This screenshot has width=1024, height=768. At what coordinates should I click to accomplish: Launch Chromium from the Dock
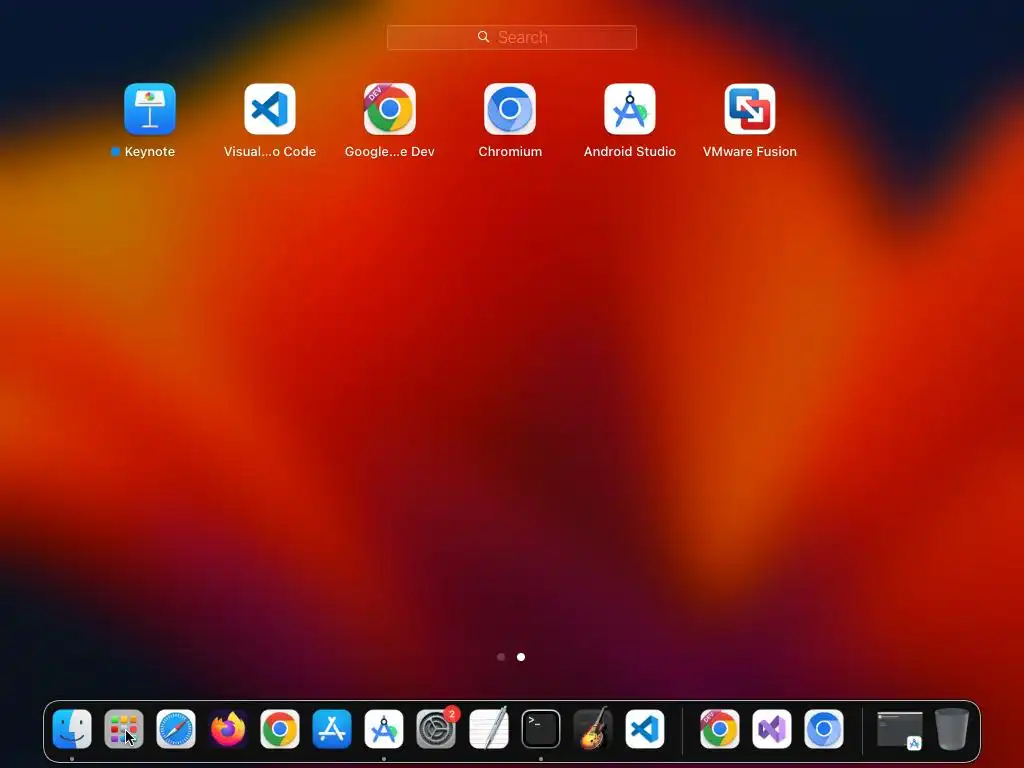[824, 729]
